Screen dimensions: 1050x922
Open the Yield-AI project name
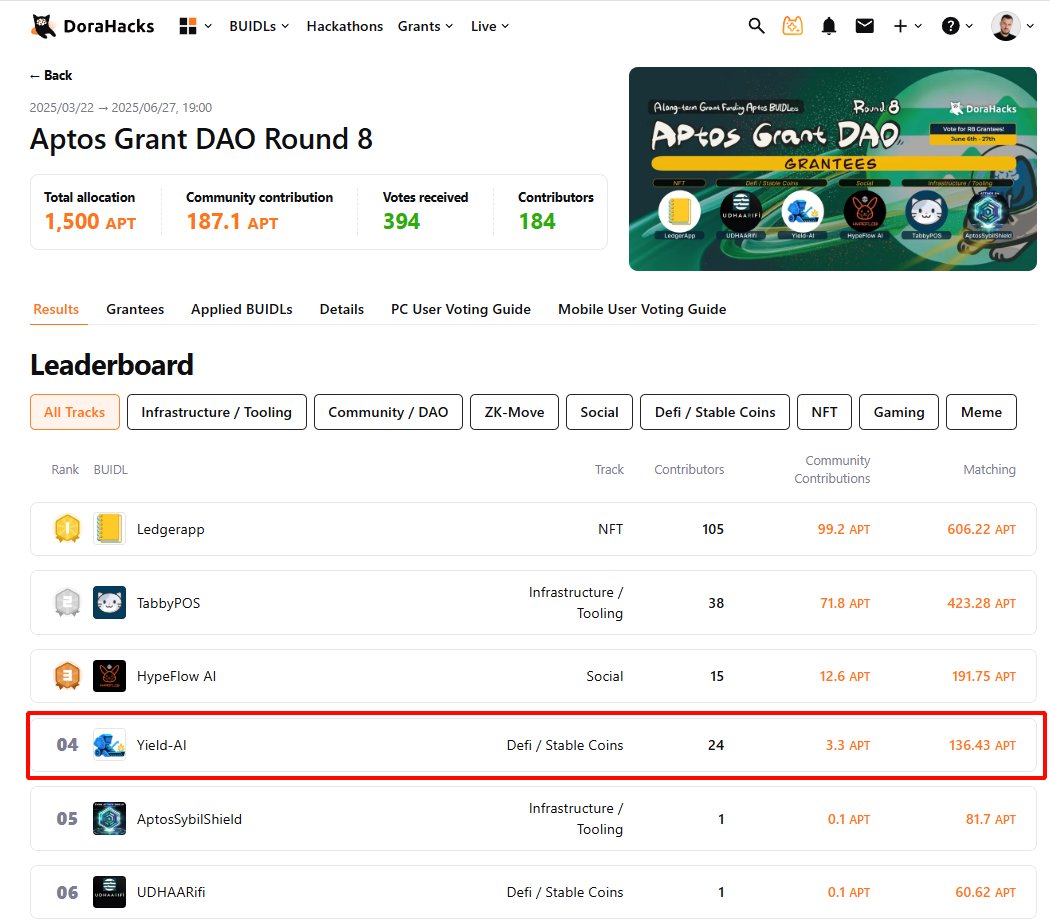(161, 745)
